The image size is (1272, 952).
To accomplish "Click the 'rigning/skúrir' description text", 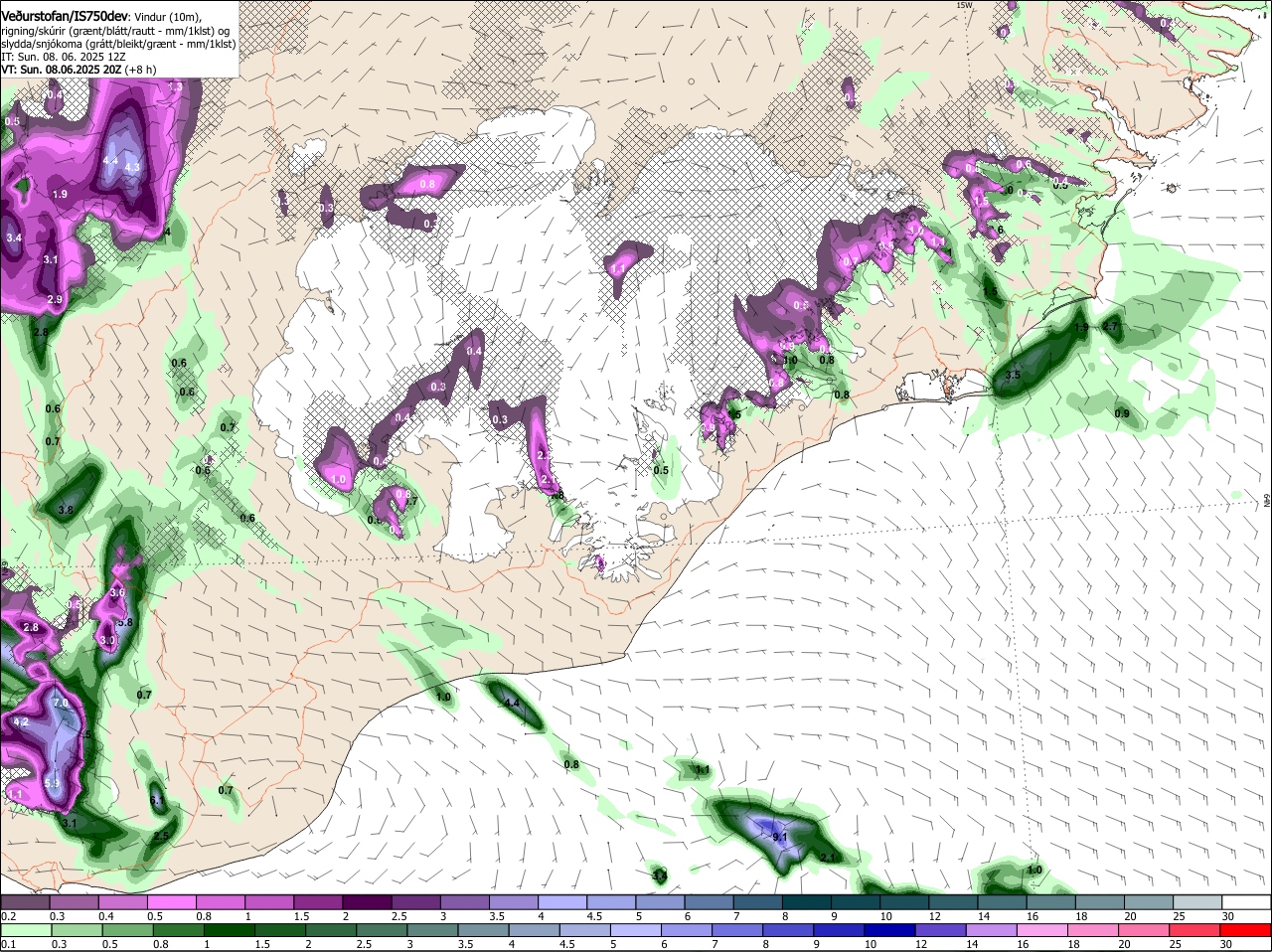I will click(33, 31).
